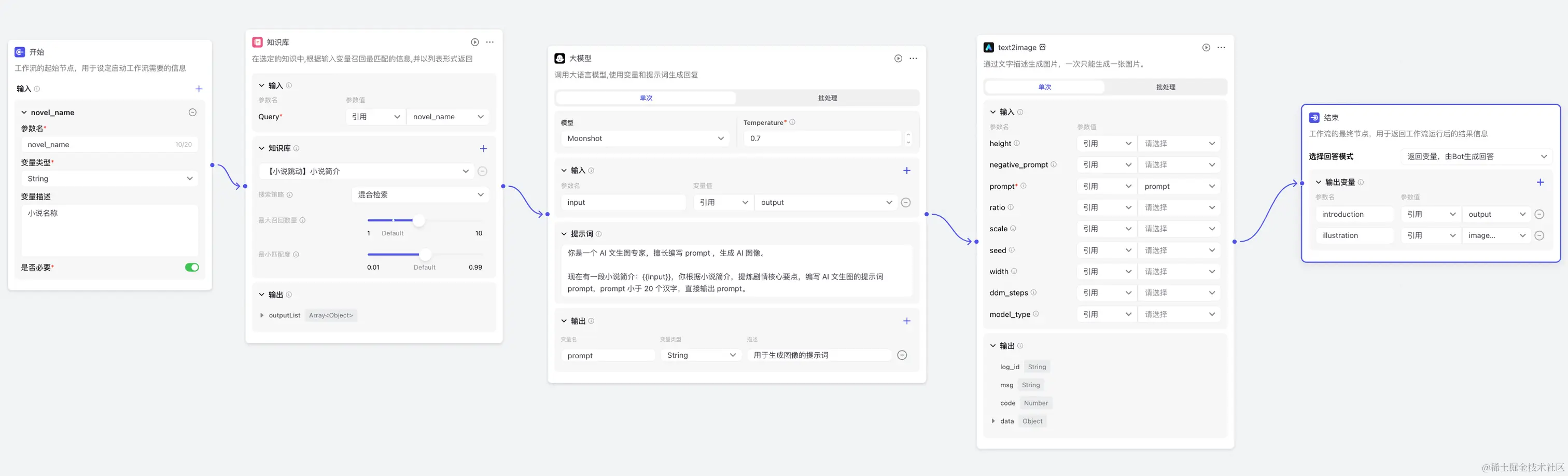Open the 变量类型 String dropdown
The image size is (1568, 476).
click(109, 179)
